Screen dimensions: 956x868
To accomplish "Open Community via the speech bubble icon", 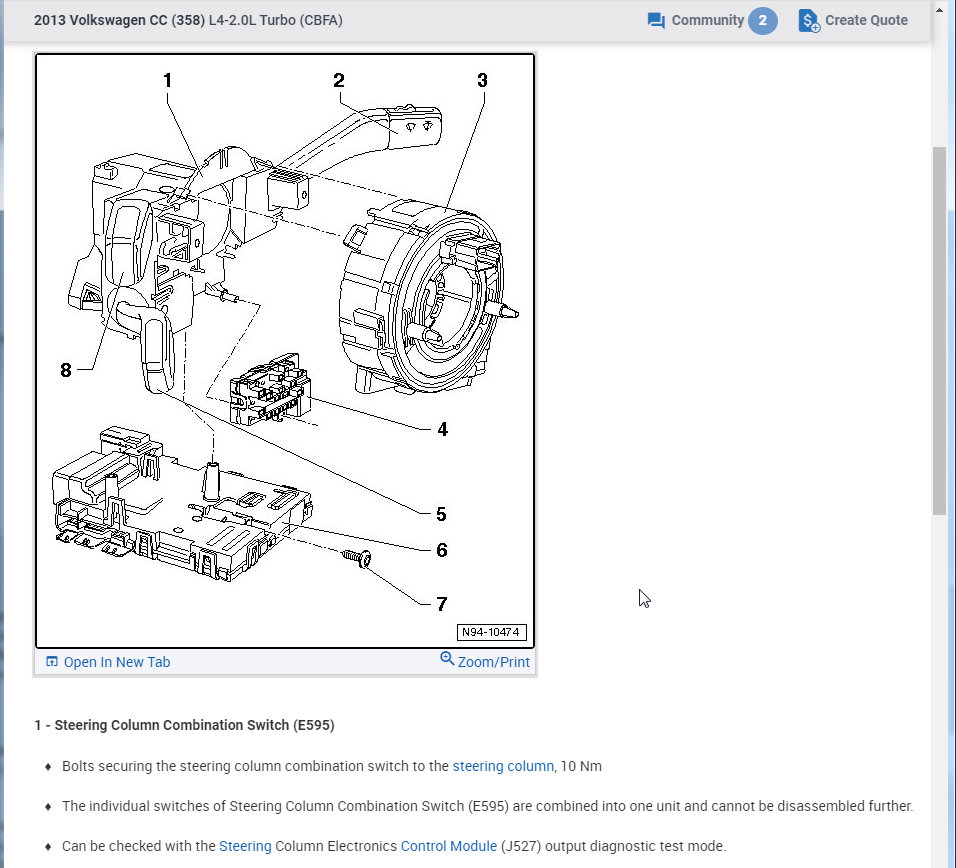I will [x=655, y=20].
